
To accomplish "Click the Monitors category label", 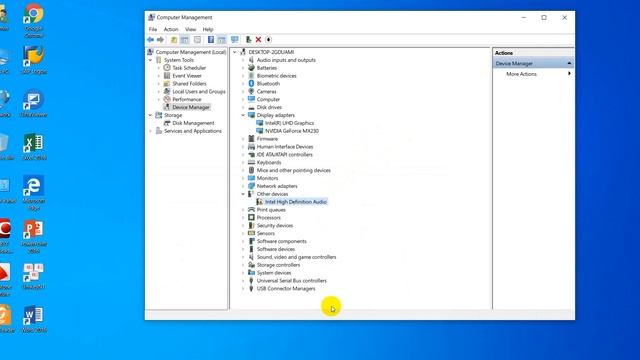I will (267, 178).
